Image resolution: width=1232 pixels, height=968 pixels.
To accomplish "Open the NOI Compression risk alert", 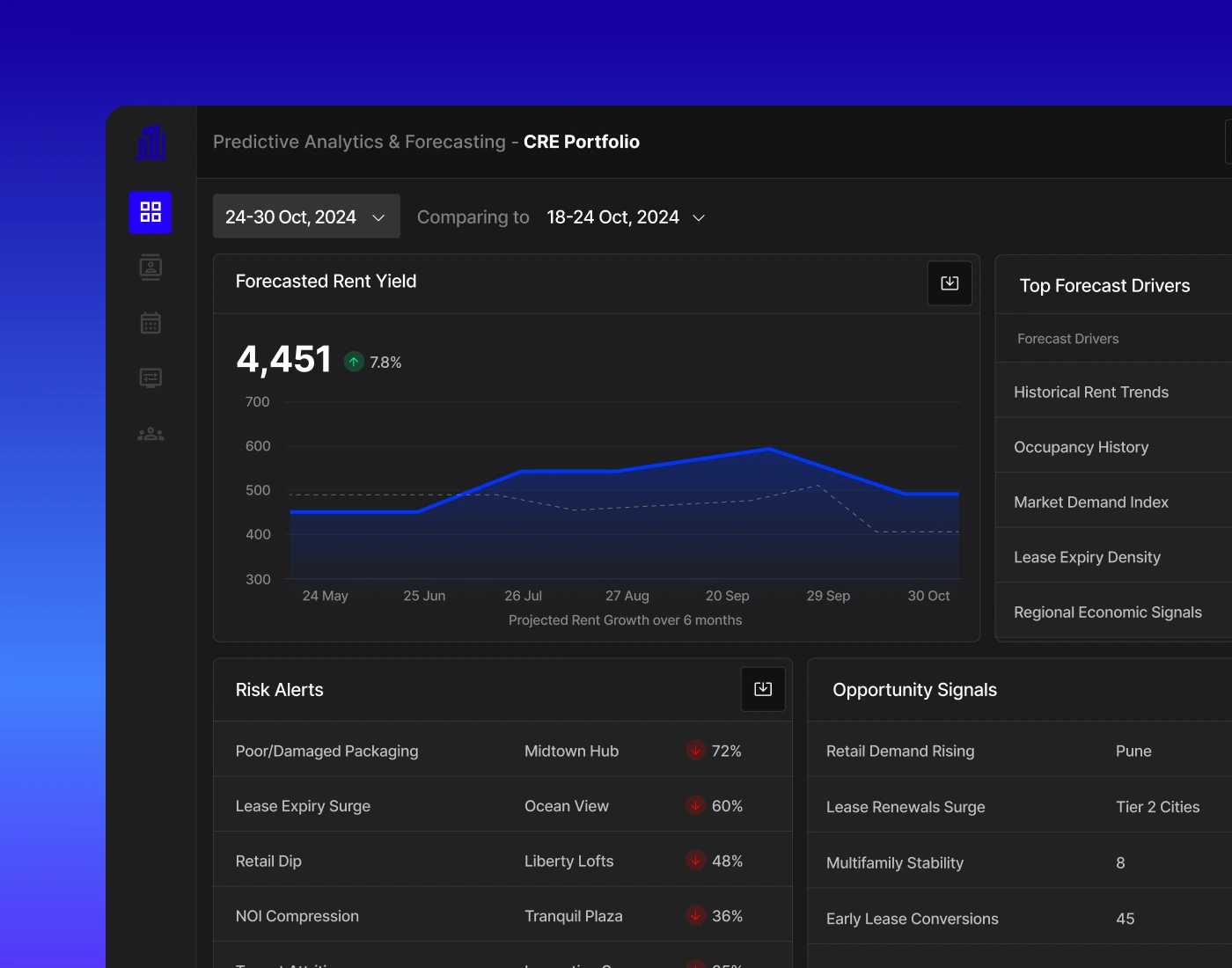I will click(x=502, y=916).
